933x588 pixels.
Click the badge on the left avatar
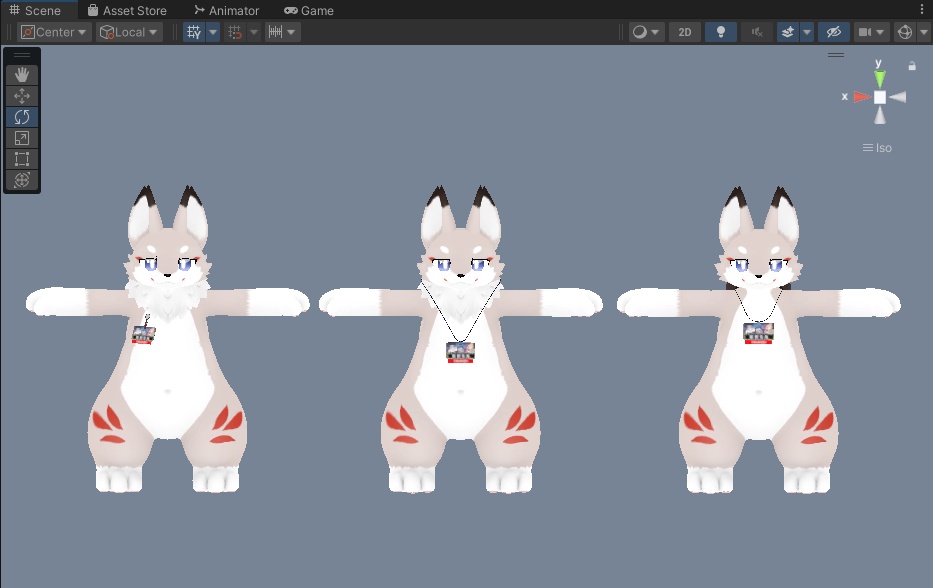(x=143, y=335)
